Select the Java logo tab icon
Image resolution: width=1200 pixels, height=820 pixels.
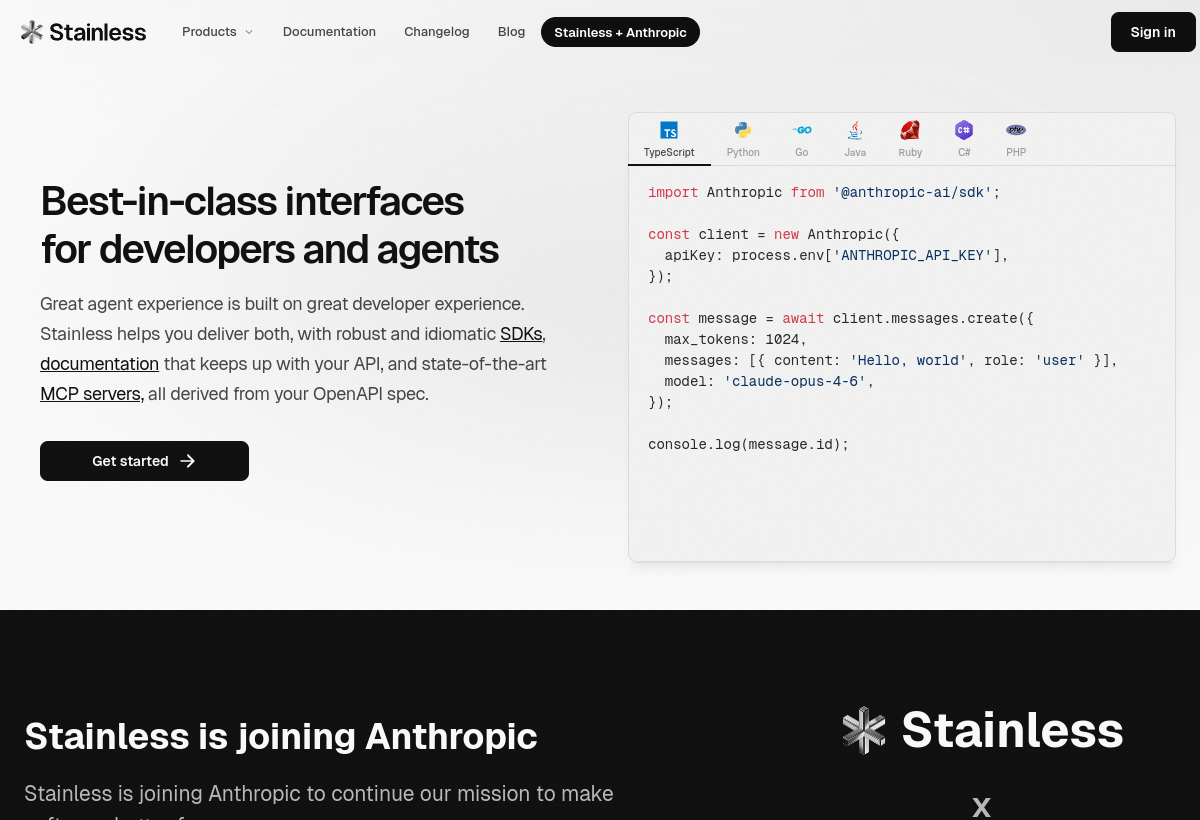tap(855, 130)
